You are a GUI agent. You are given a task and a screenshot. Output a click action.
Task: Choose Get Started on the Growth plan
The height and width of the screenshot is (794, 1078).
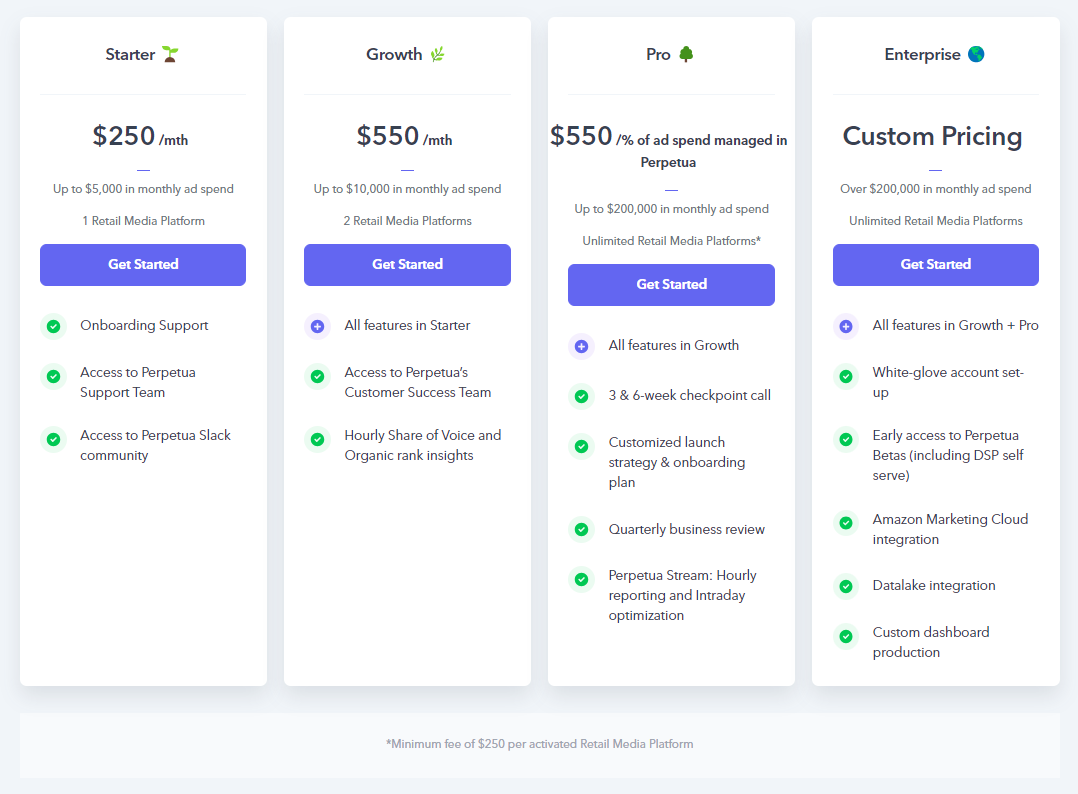point(407,265)
